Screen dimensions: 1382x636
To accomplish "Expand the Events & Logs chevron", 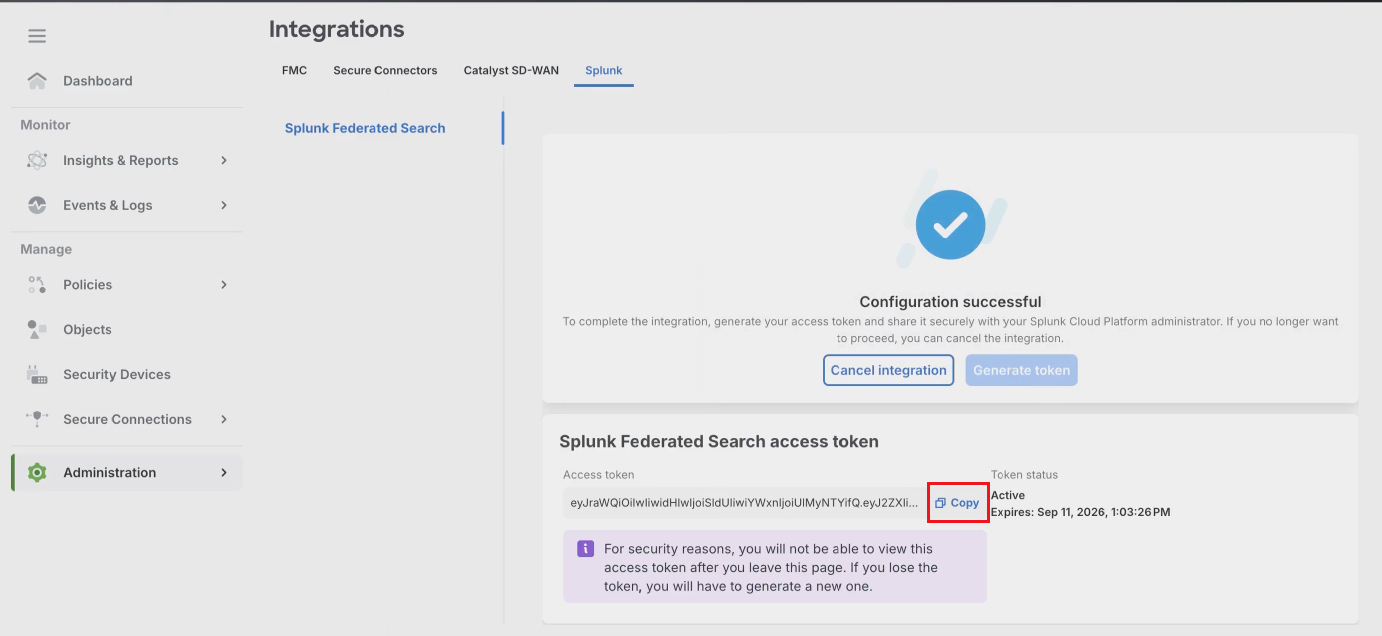I will coord(224,205).
